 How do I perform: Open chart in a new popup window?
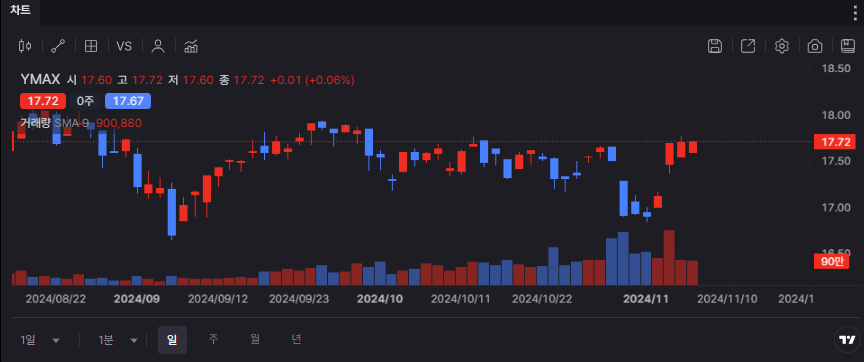pos(748,46)
